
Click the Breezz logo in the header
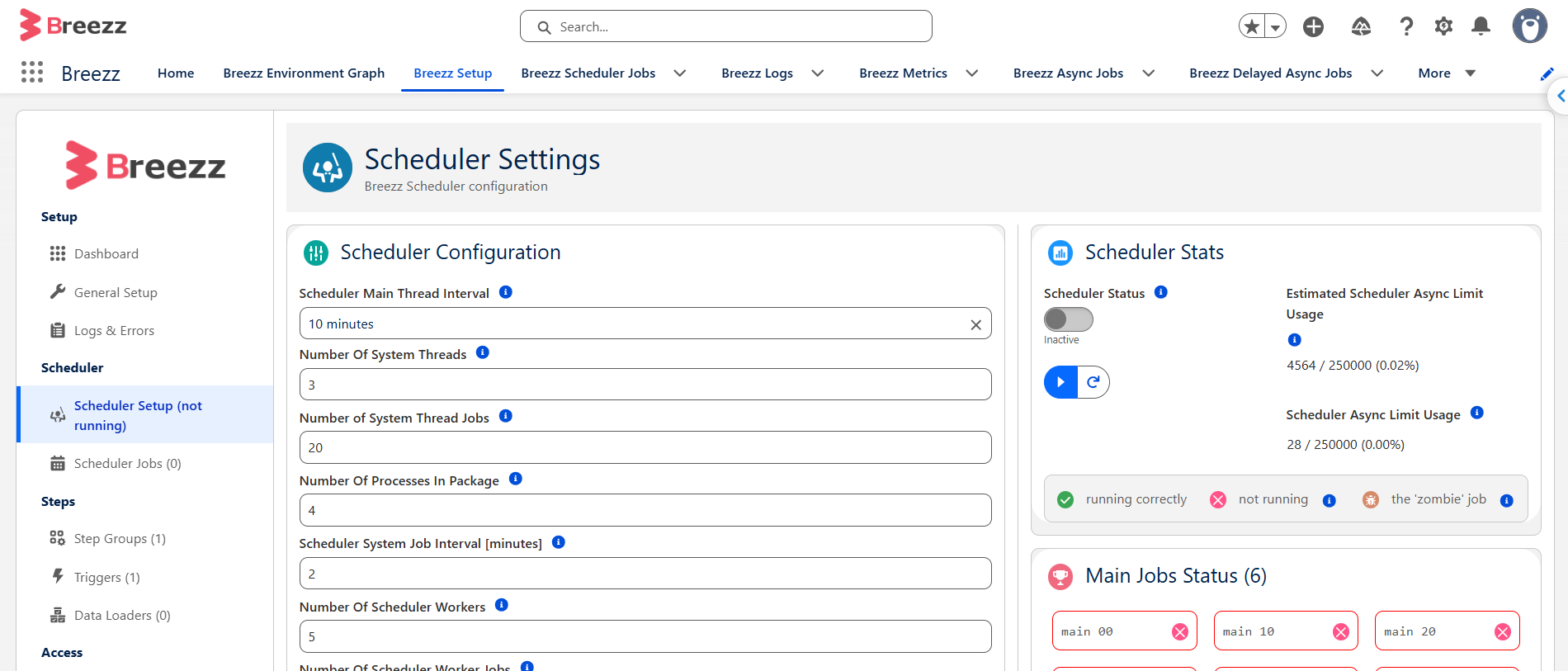click(73, 26)
